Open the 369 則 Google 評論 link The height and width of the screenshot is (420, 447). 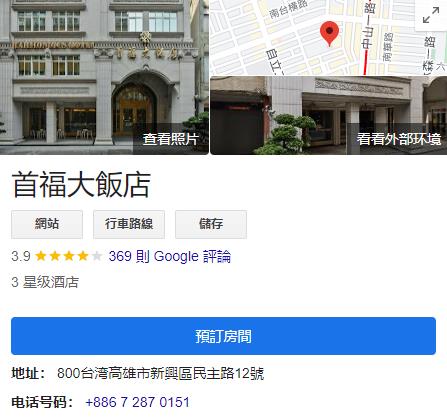tap(170, 256)
